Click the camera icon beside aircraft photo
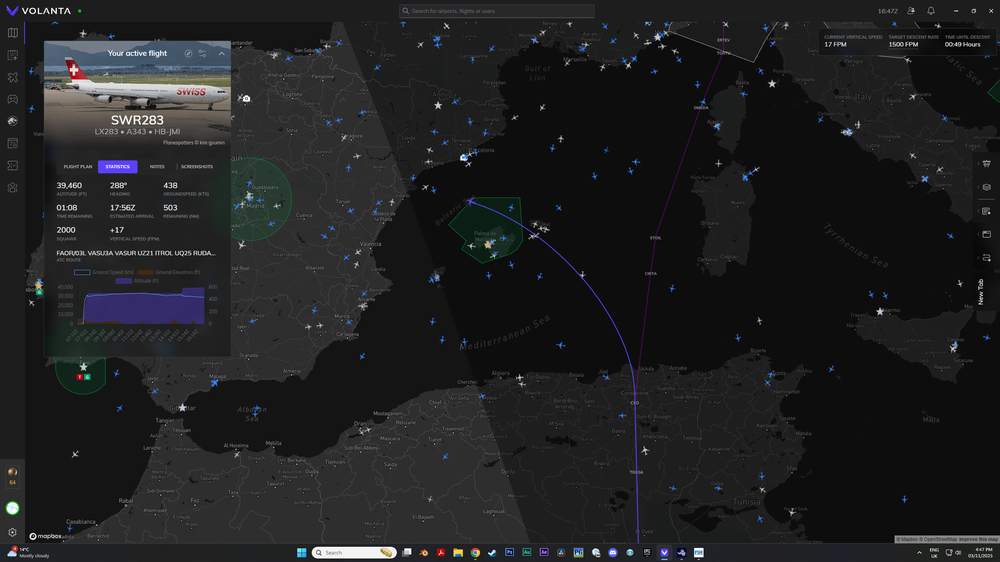The image size is (1000, 562). point(246,99)
